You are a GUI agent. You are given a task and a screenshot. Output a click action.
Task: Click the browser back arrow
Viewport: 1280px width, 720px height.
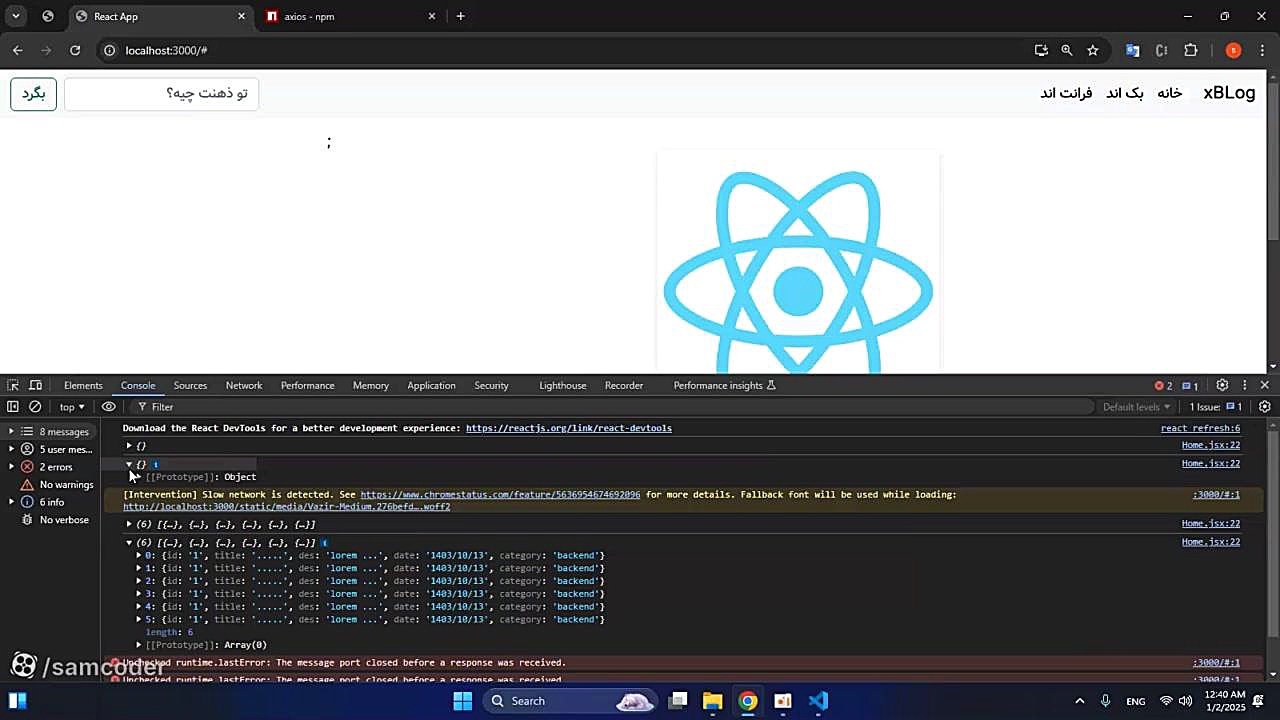point(17,50)
